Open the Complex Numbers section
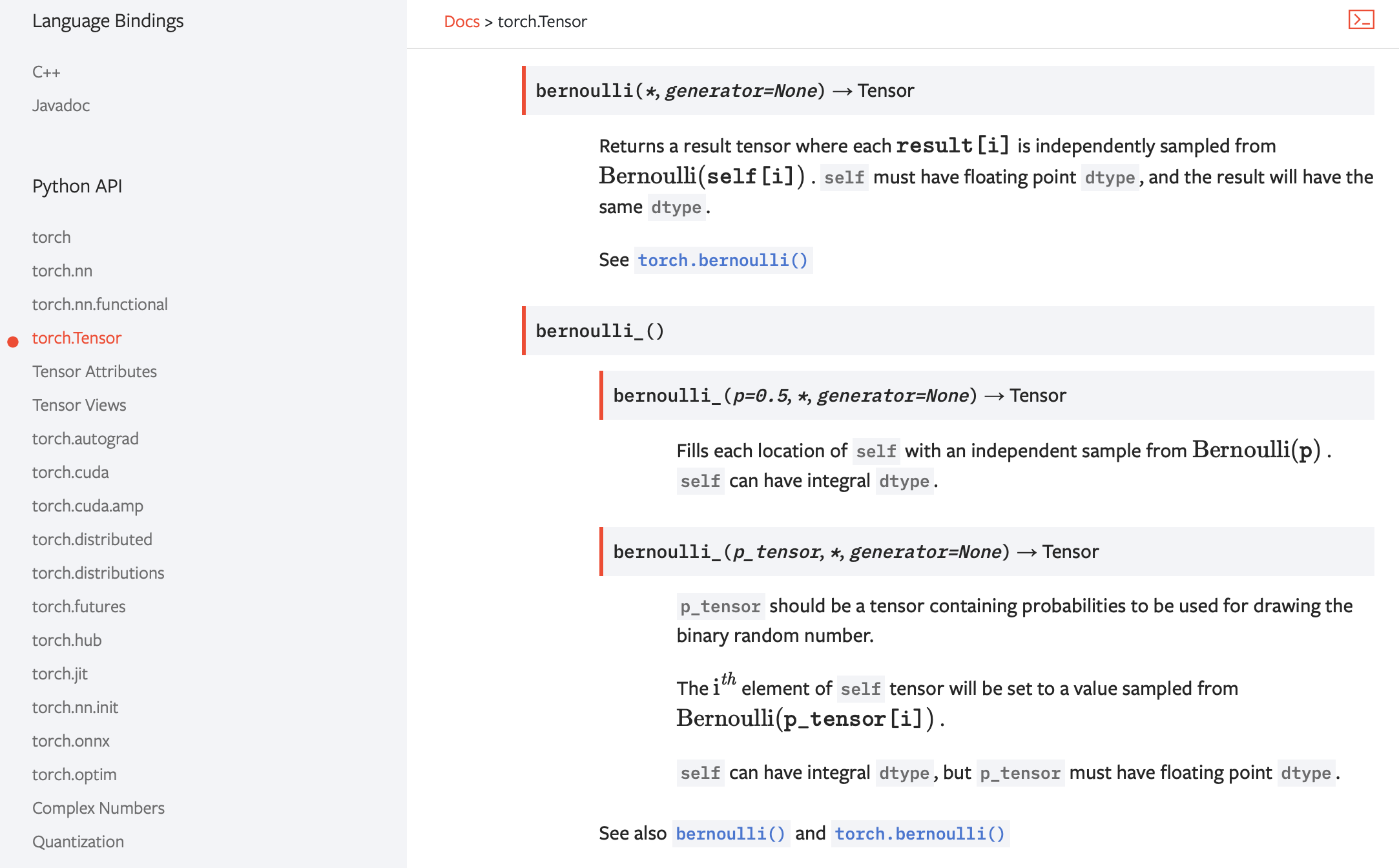1399x868 pixels. tap(98, 808)
